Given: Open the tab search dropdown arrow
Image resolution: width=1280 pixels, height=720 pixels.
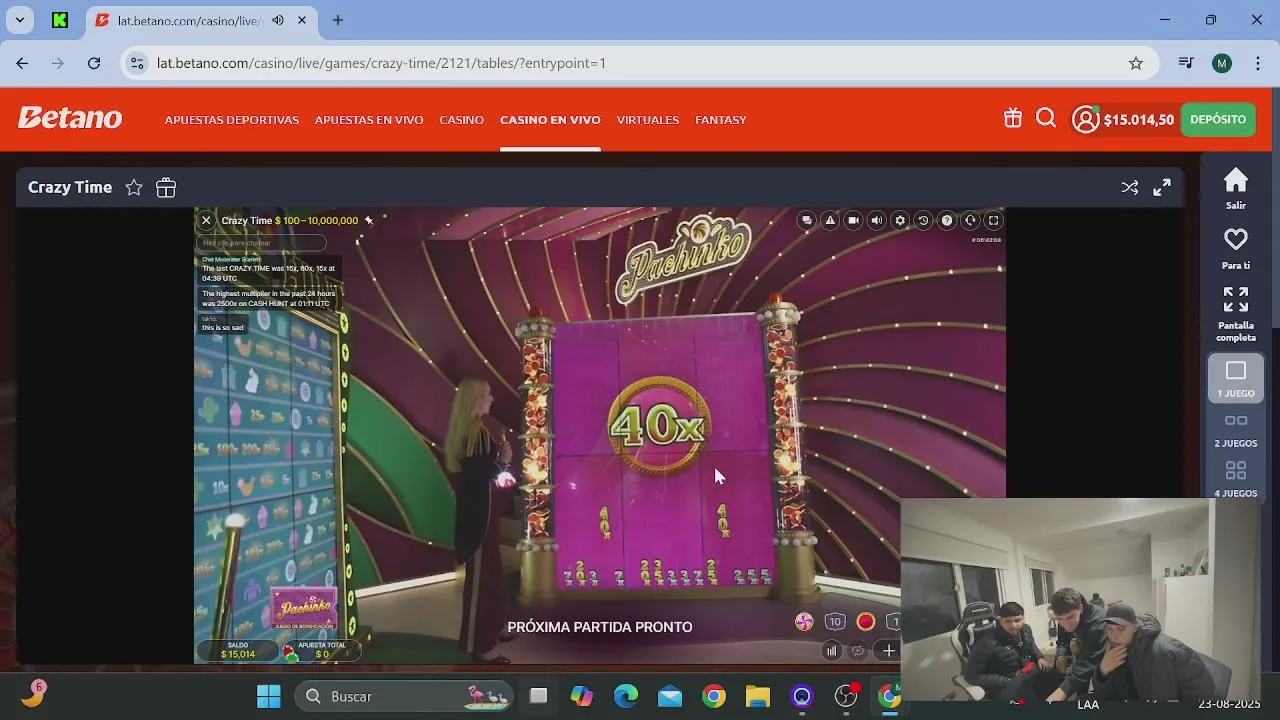Looking at the screenshot, I should point(19,20).
